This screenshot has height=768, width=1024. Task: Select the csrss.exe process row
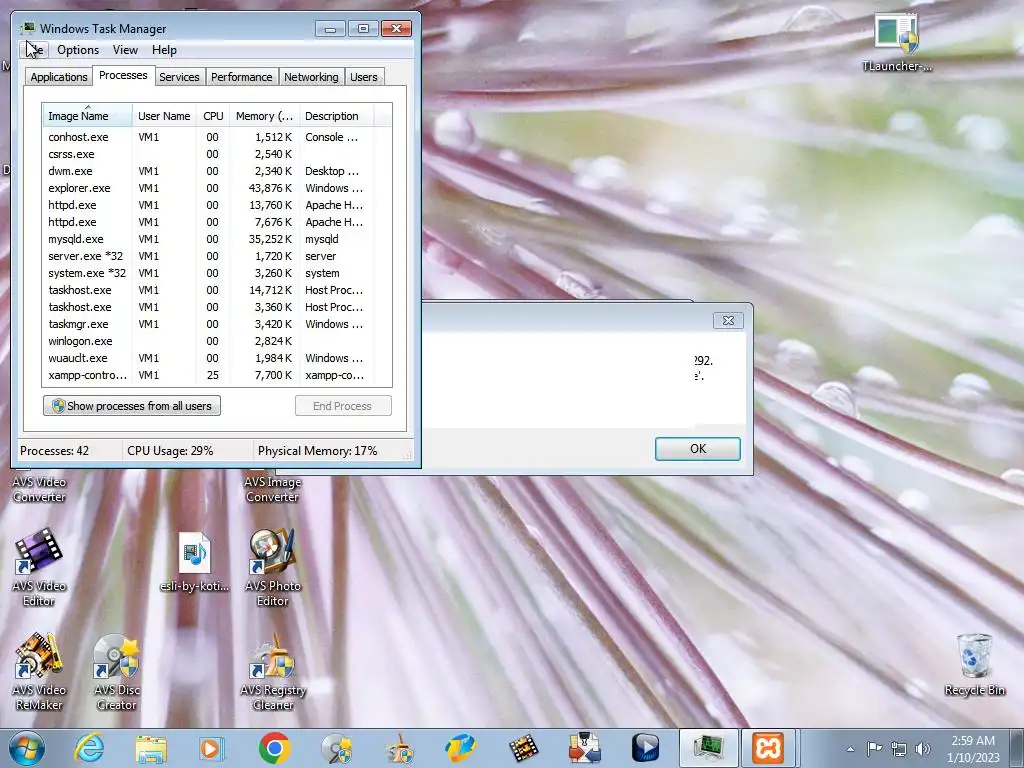(217, 154)
